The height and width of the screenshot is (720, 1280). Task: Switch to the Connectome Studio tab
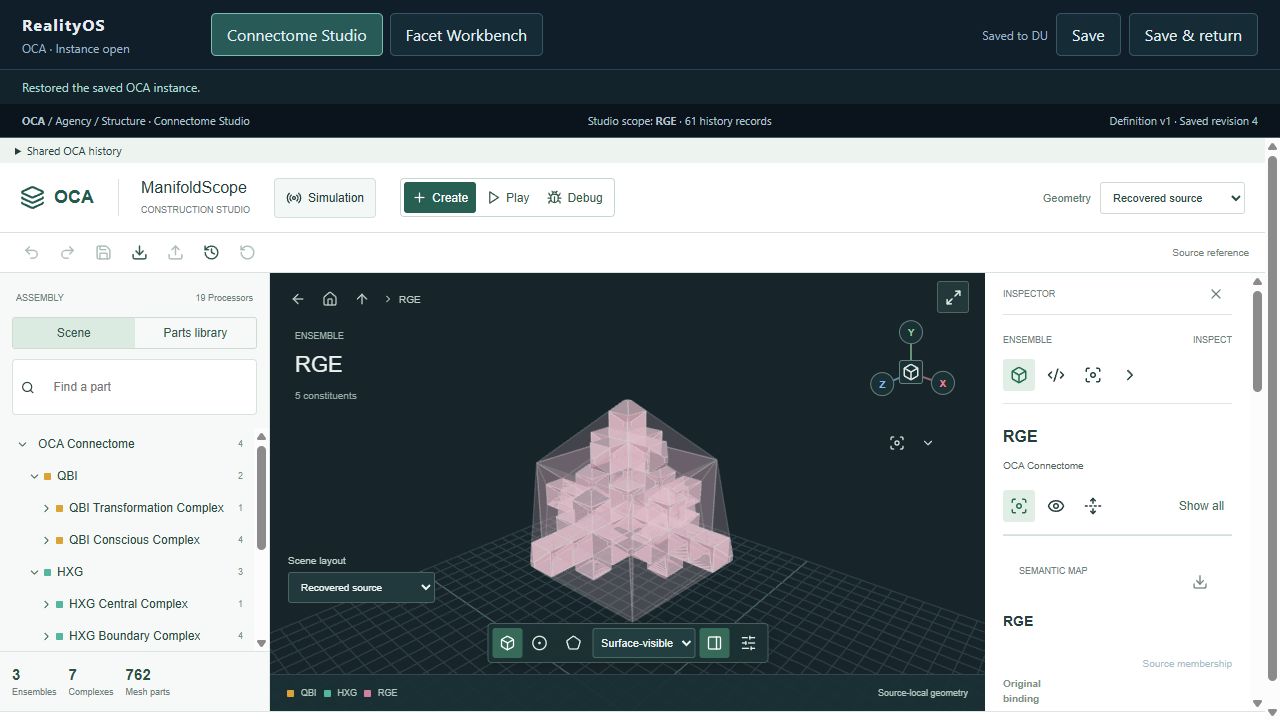click(x=297, y=35)
